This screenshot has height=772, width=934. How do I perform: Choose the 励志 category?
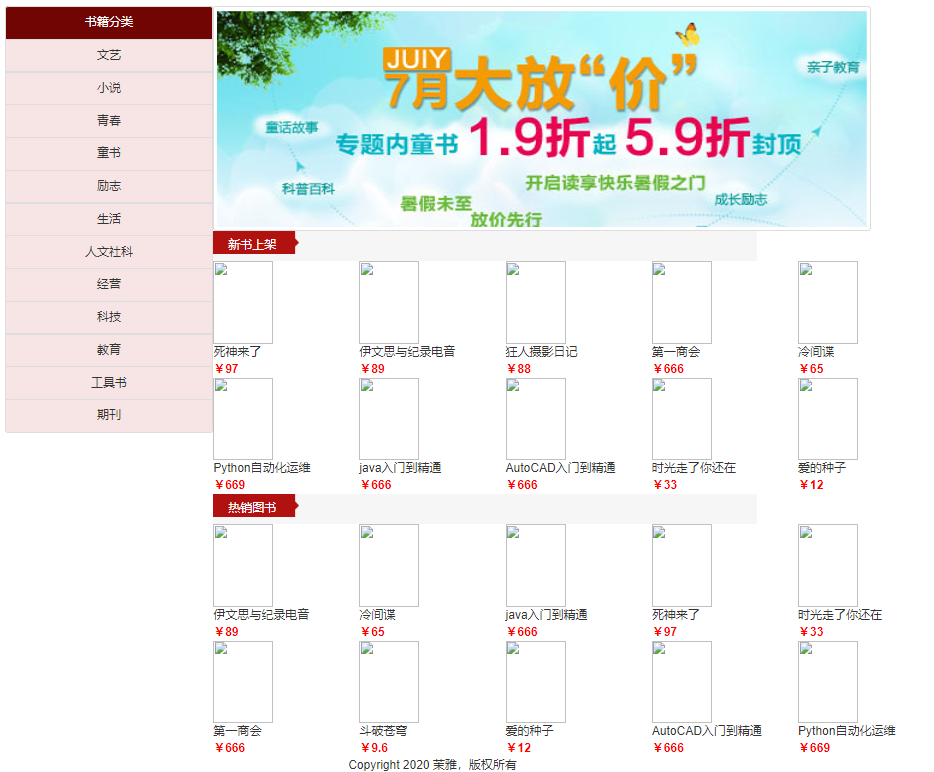point(109,186)
